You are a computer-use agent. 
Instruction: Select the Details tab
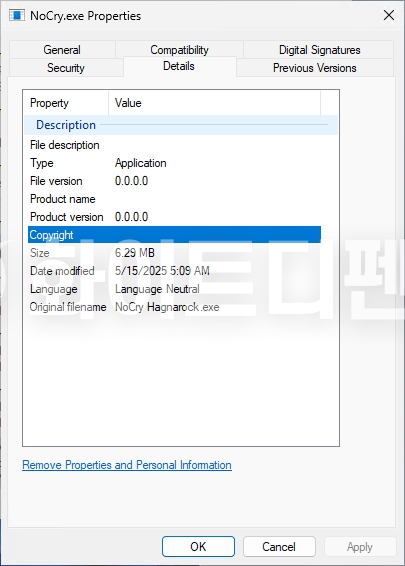click(179, 66)
